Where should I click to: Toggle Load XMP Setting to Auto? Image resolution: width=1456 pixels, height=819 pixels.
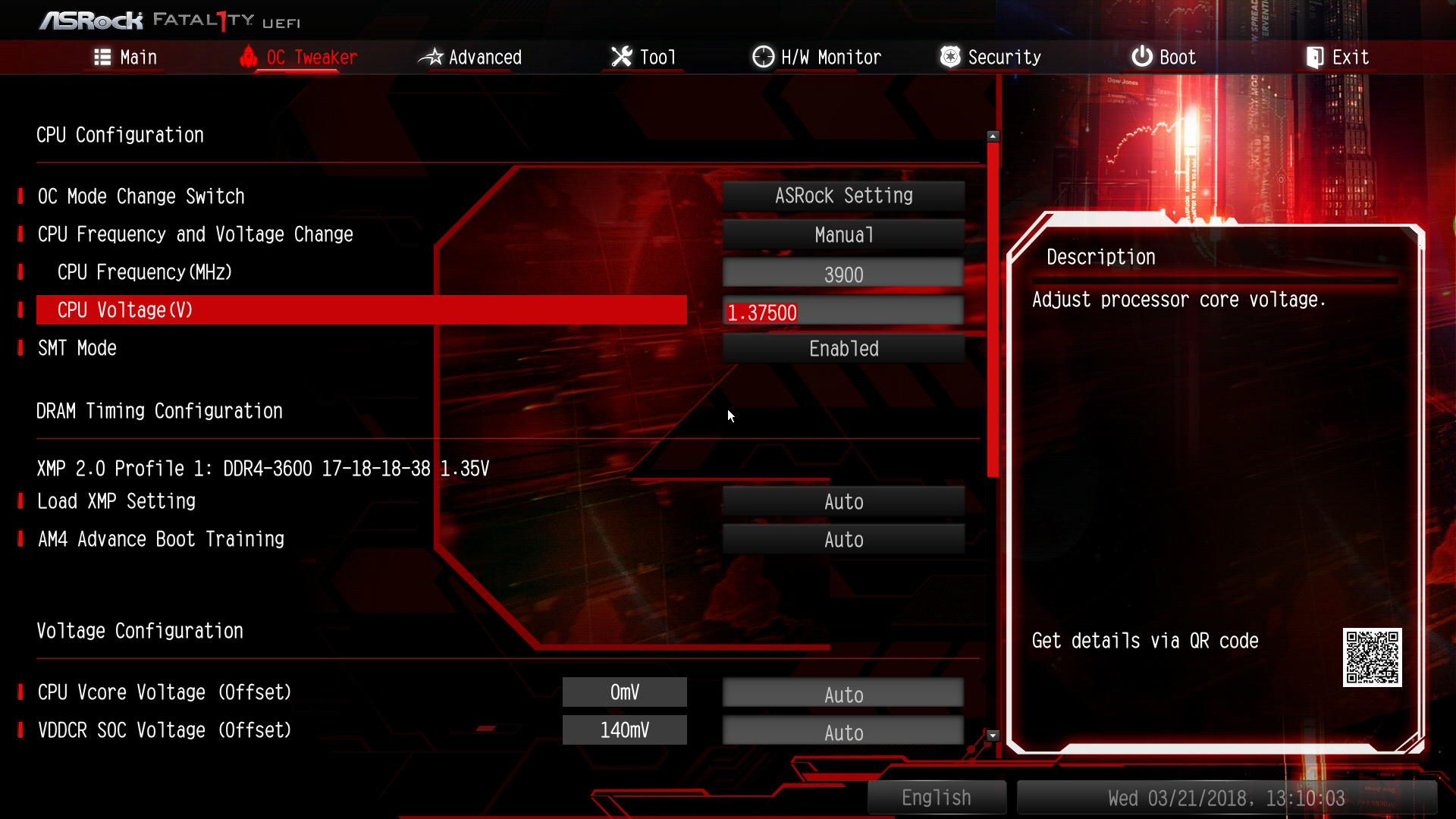[x=843, y=501]
